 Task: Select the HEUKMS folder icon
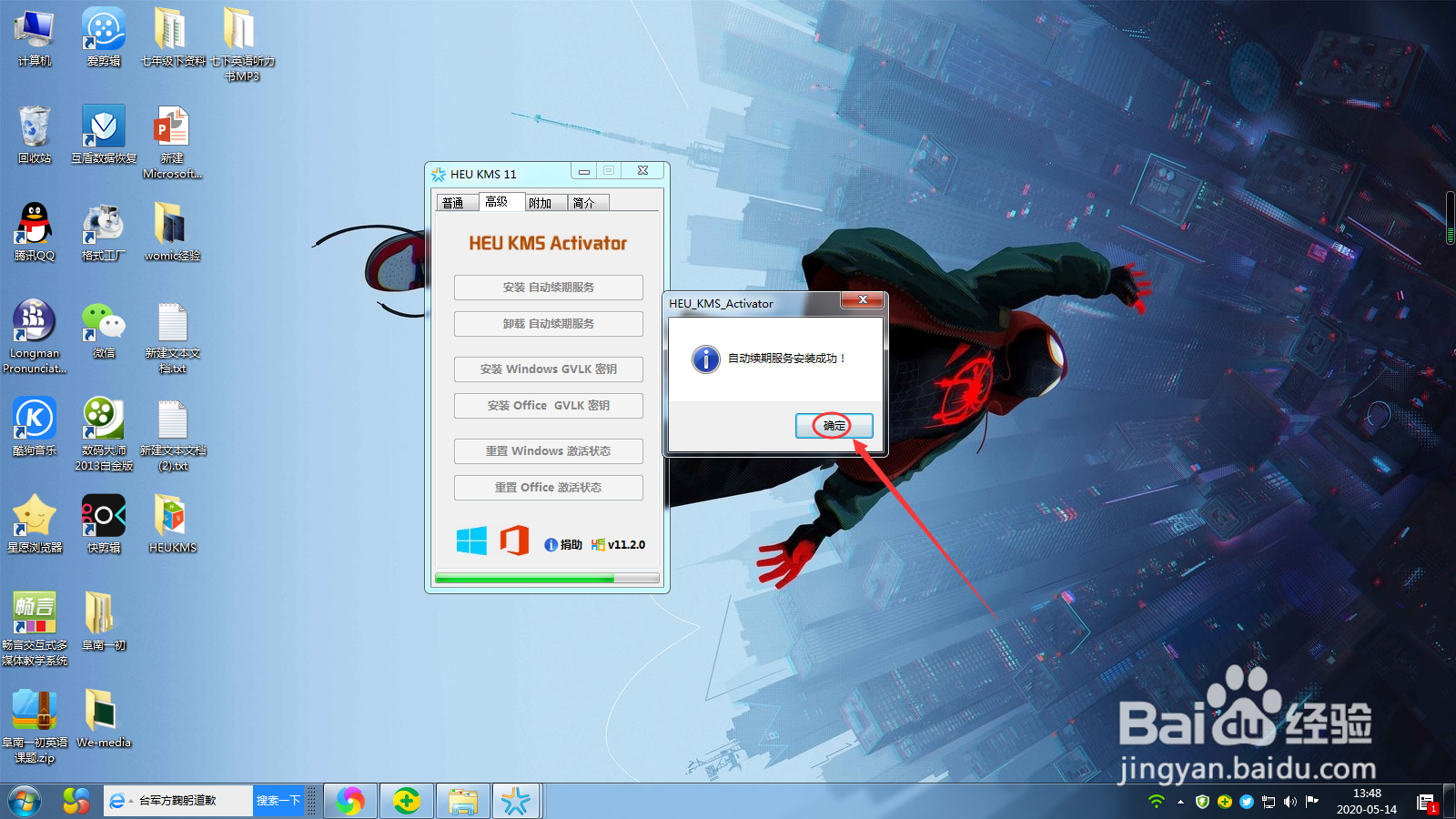tap(173, 524)
